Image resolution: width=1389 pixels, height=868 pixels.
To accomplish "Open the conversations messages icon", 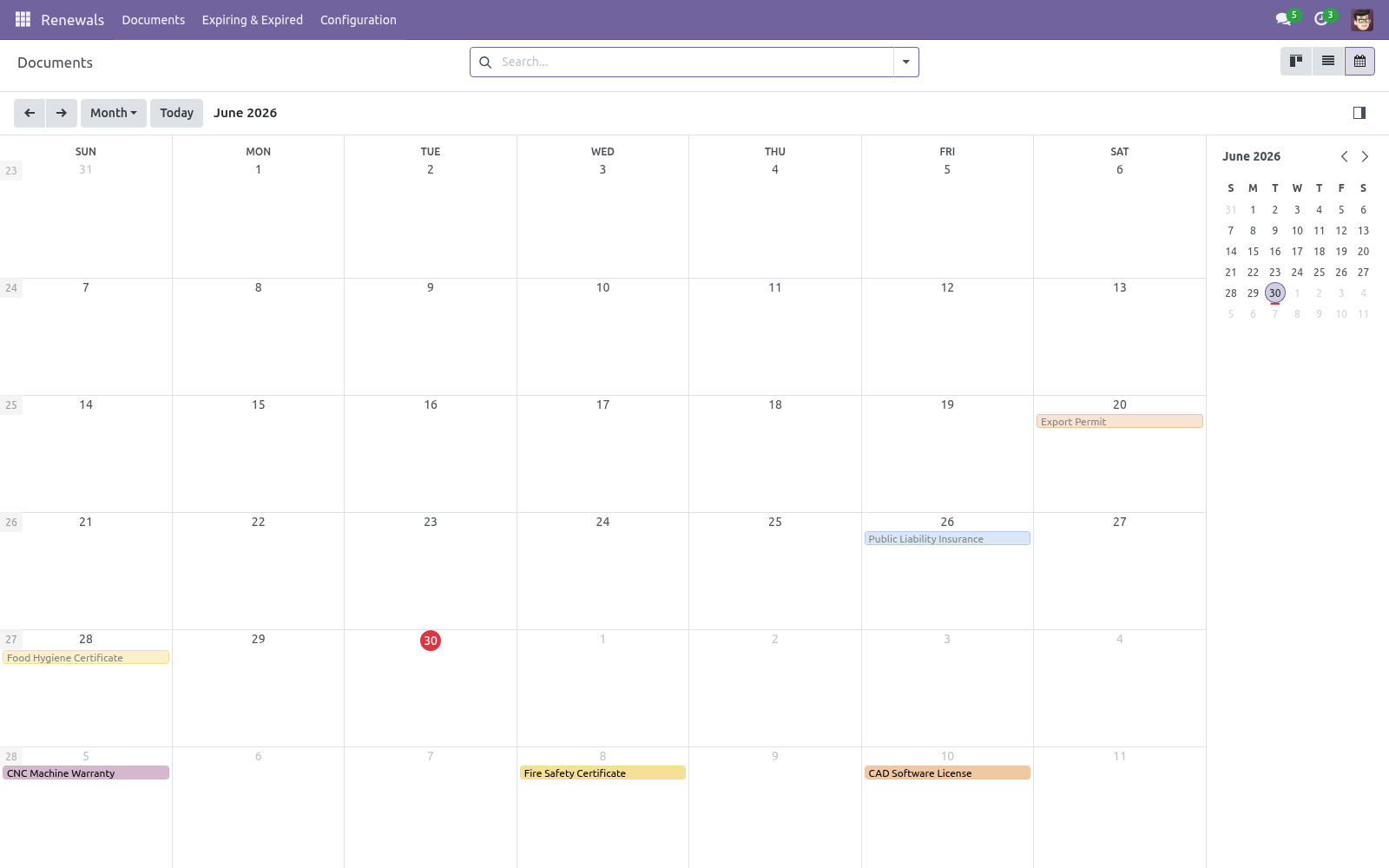I will point(1283,19).
